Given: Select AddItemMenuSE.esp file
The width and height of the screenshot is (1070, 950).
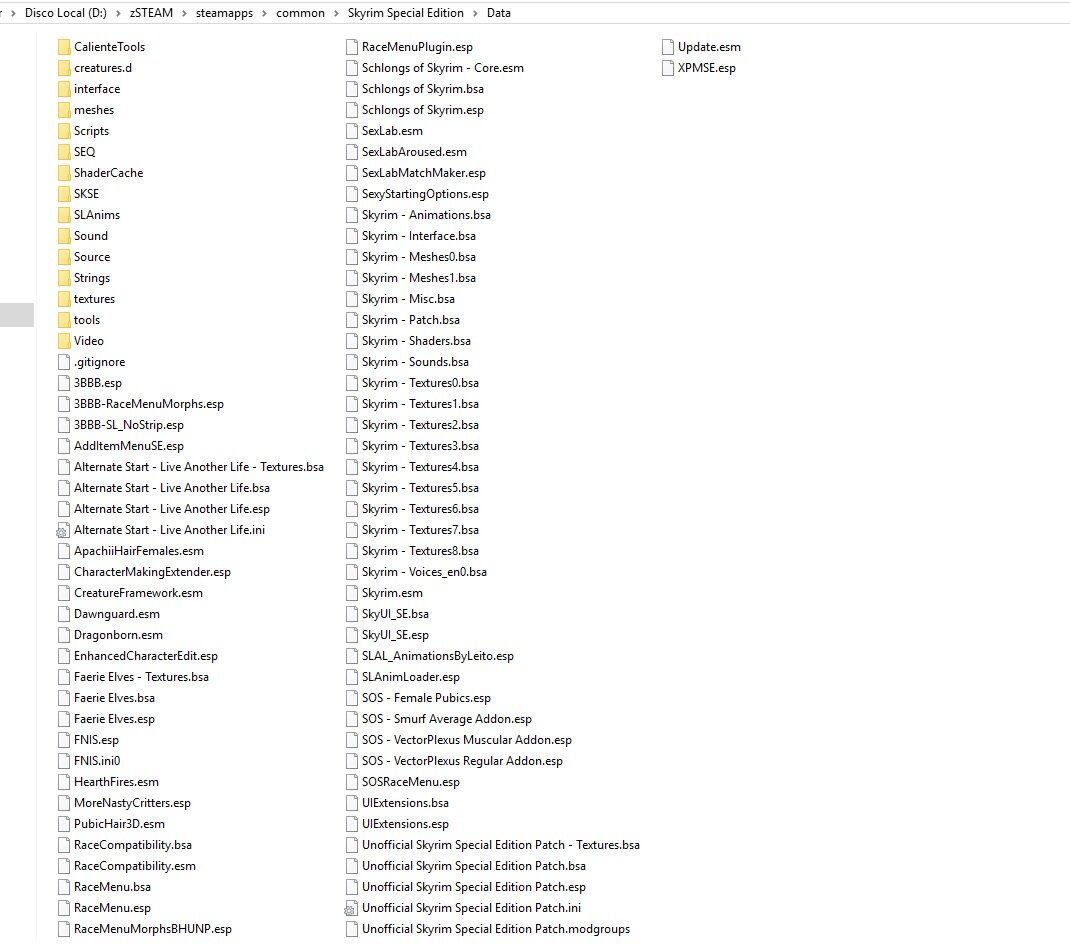Looking at the screenshot, I should click(129, 446).
